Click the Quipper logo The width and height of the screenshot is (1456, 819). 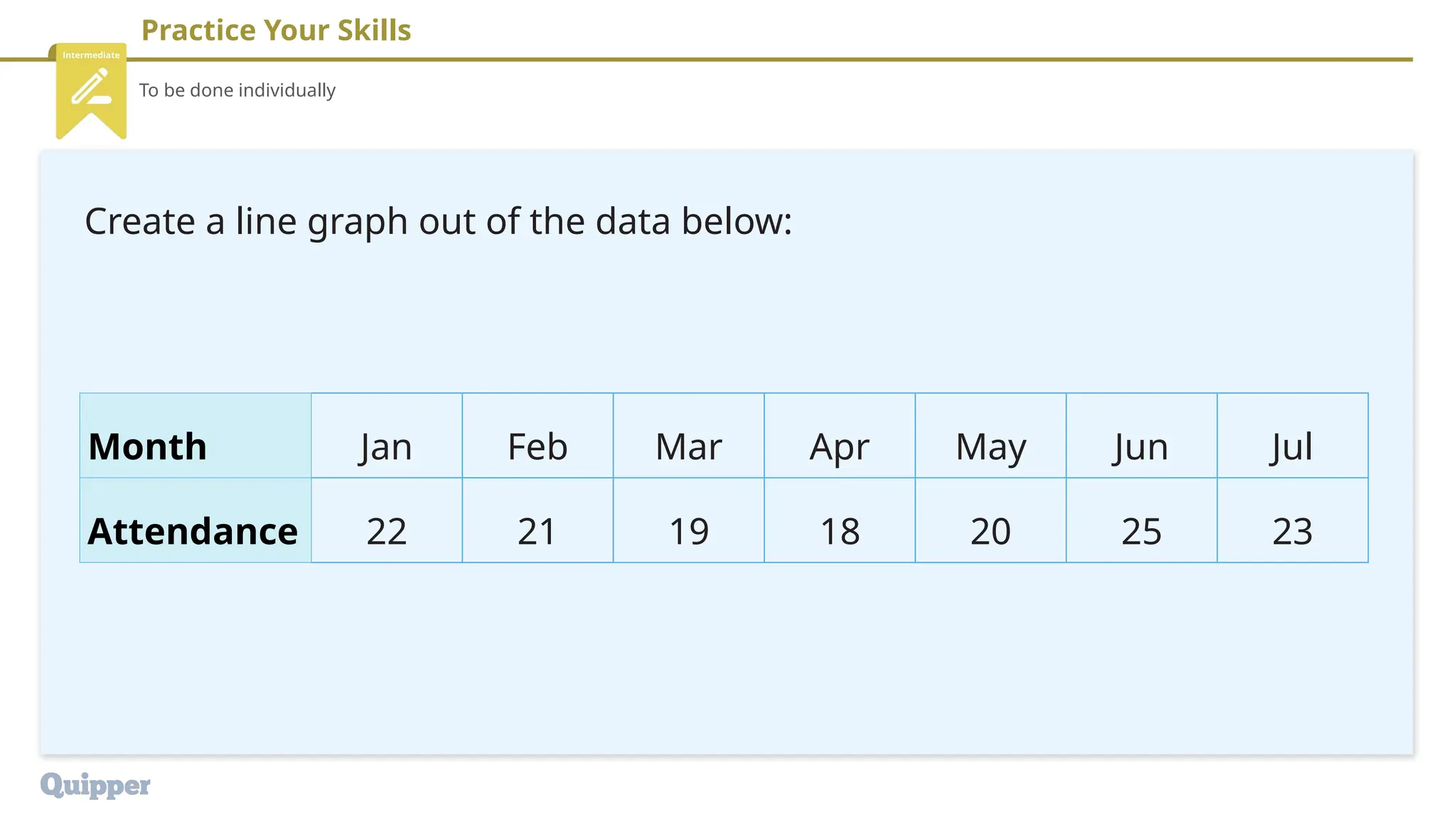95,785
